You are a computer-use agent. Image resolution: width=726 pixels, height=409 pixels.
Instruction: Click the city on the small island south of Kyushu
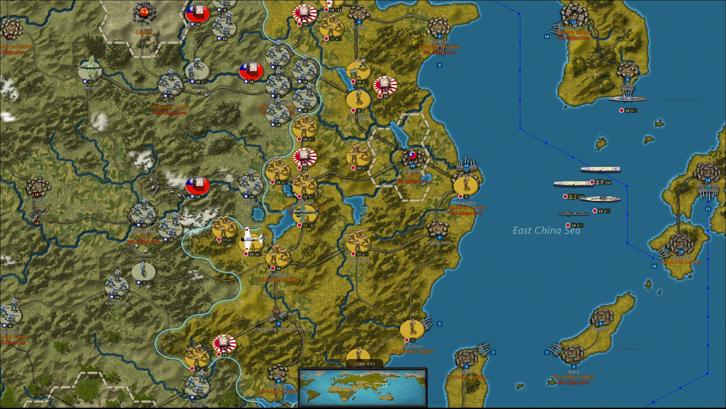(x=680, y=244)
